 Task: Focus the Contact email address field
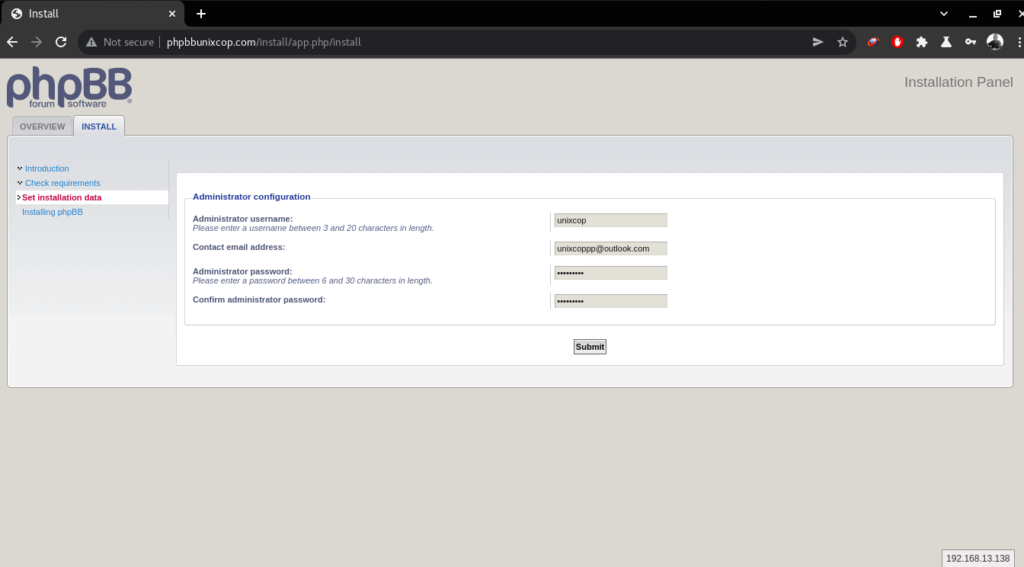click(x=611, y=248)
